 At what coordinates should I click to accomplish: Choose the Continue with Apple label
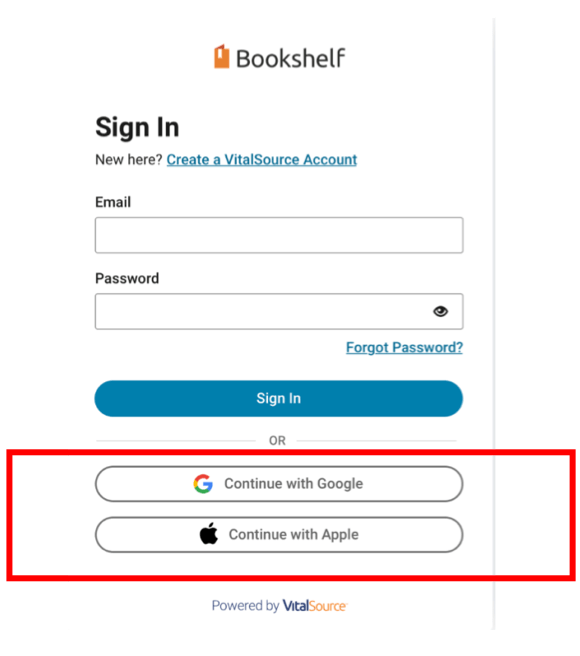pos(294,535)
